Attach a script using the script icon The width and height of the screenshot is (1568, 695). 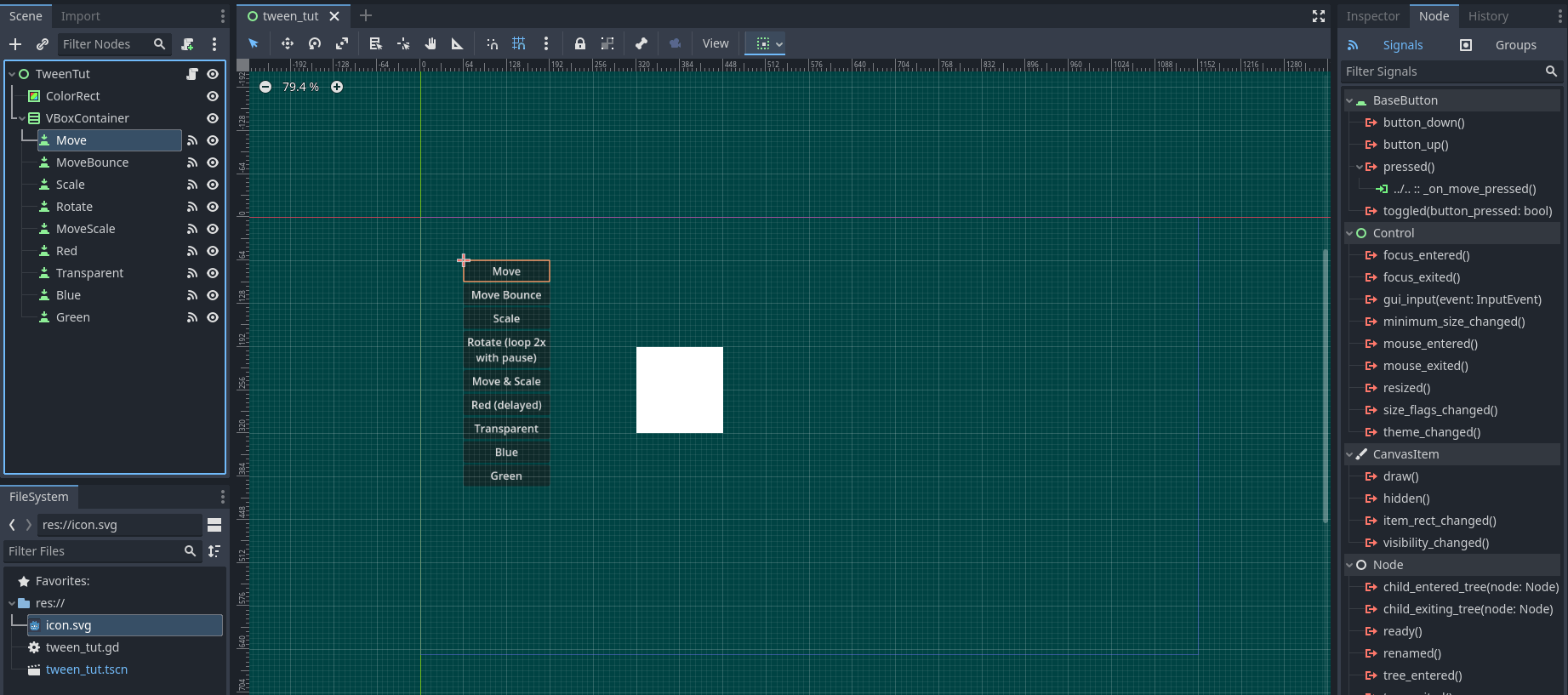pyautogui.click(x=188, y=44)
